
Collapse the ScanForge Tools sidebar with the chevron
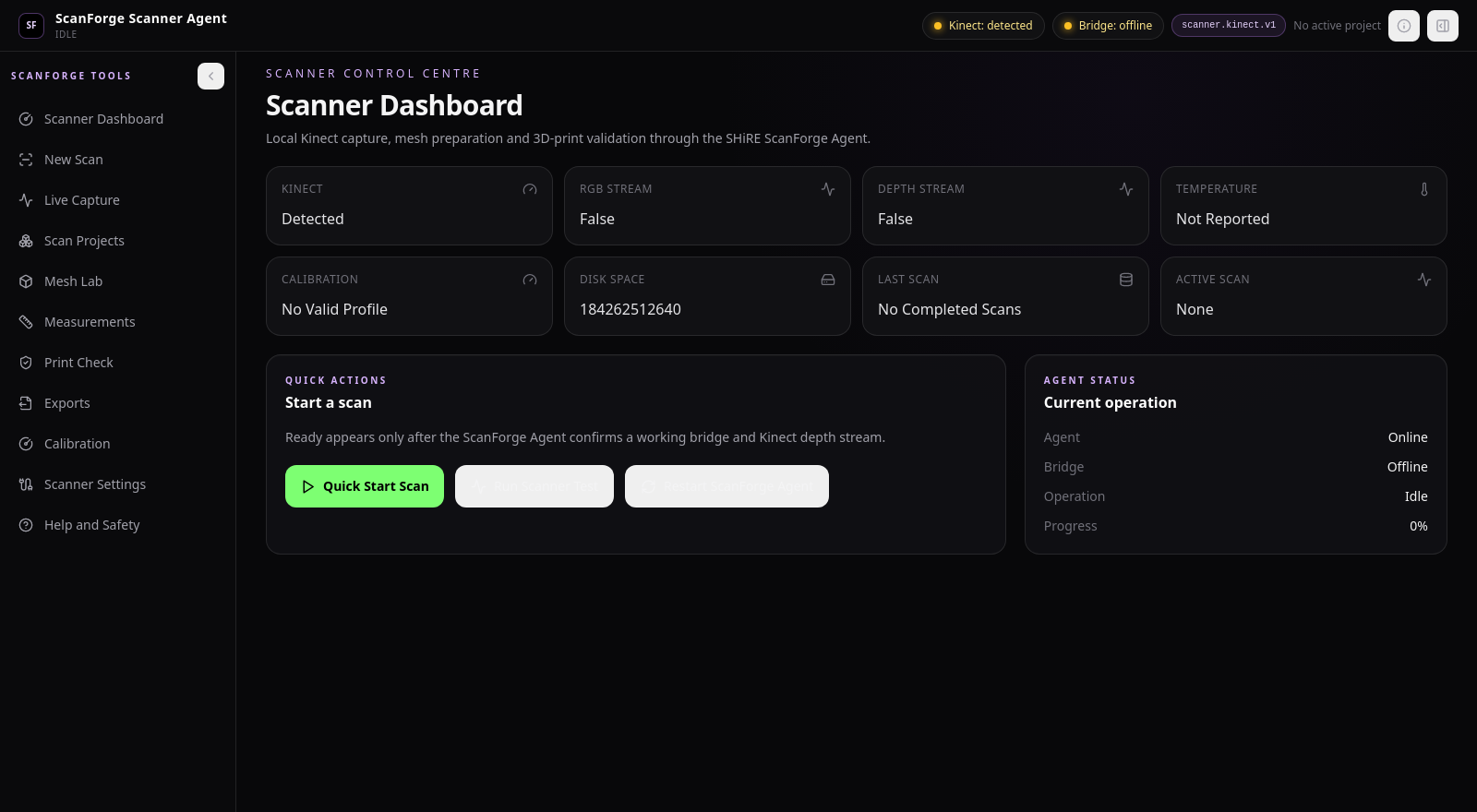click(210, 76)
